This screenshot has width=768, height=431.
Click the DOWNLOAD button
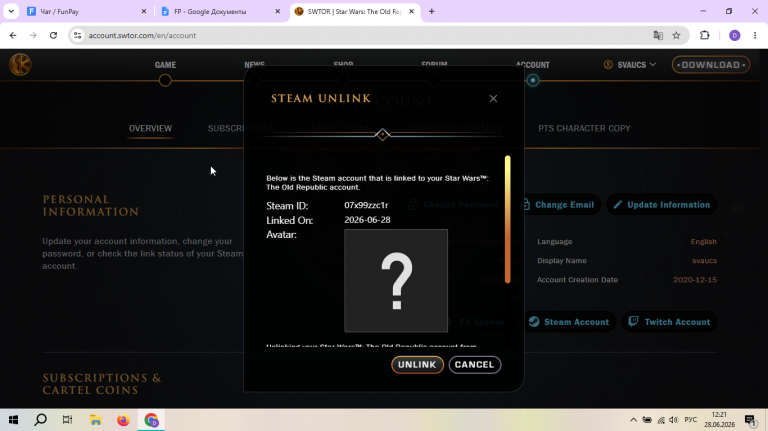[711, 65]
